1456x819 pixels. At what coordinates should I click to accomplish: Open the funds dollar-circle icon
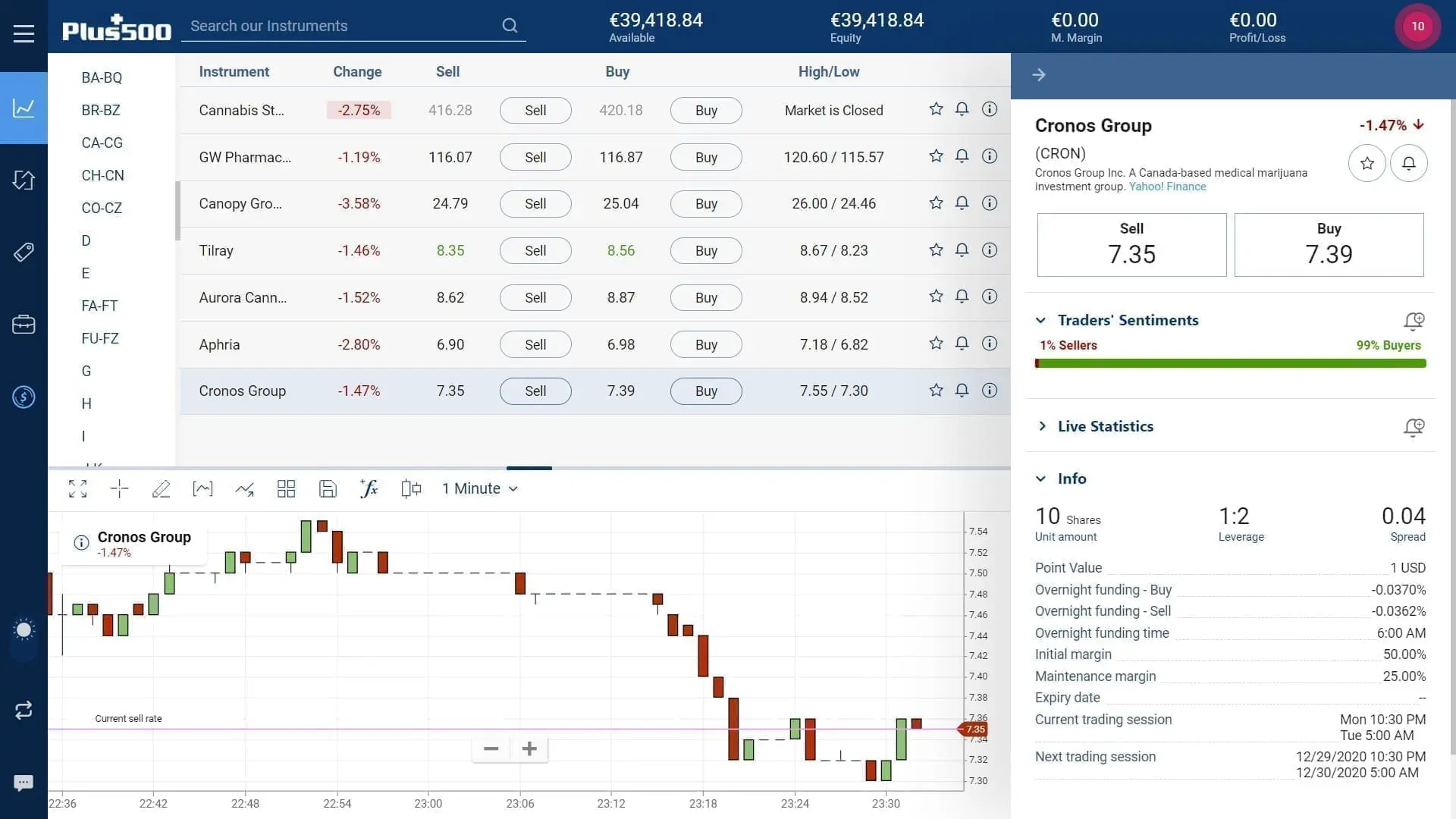(24, 397)
